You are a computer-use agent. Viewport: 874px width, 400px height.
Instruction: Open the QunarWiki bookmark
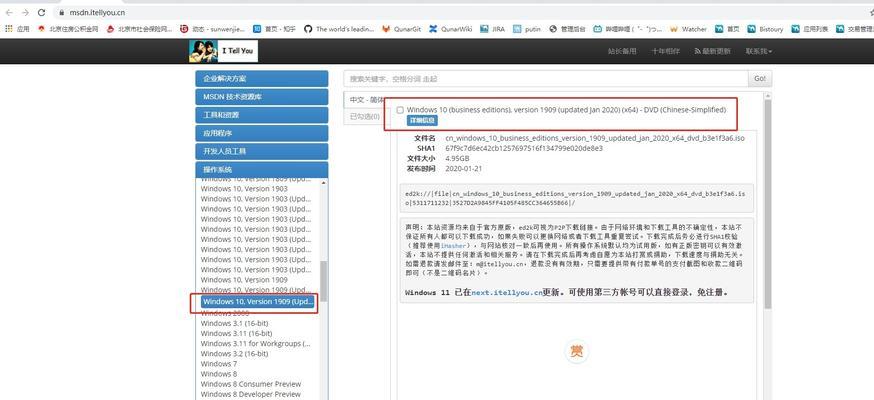pos(450,29)
